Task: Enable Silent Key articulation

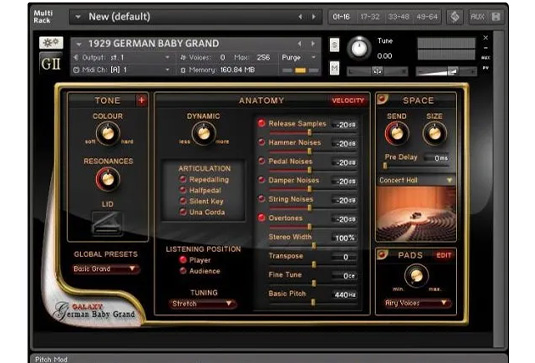Action: click(x=183, y=201)
